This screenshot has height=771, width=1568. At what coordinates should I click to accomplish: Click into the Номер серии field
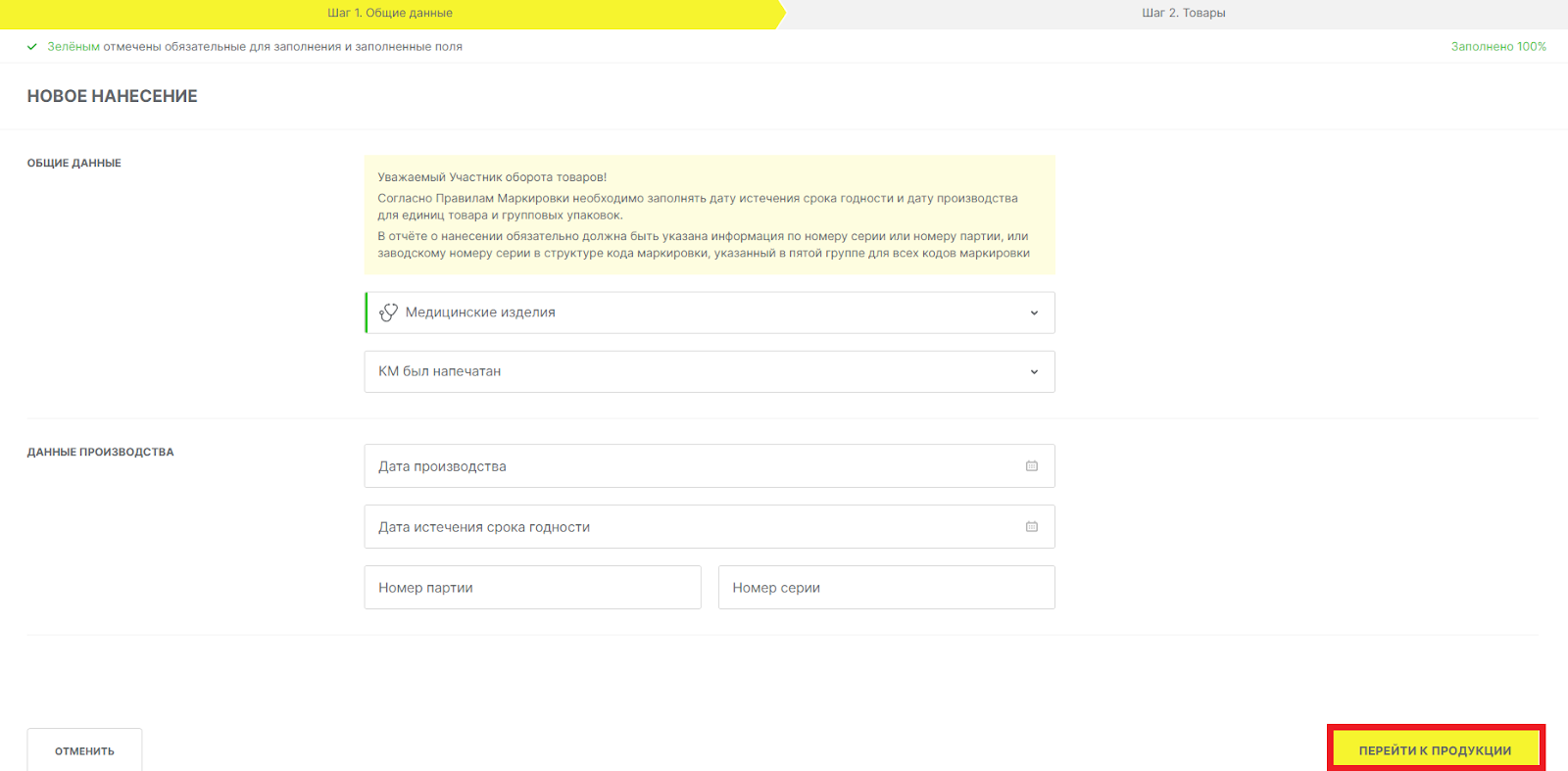coord(887,588)
